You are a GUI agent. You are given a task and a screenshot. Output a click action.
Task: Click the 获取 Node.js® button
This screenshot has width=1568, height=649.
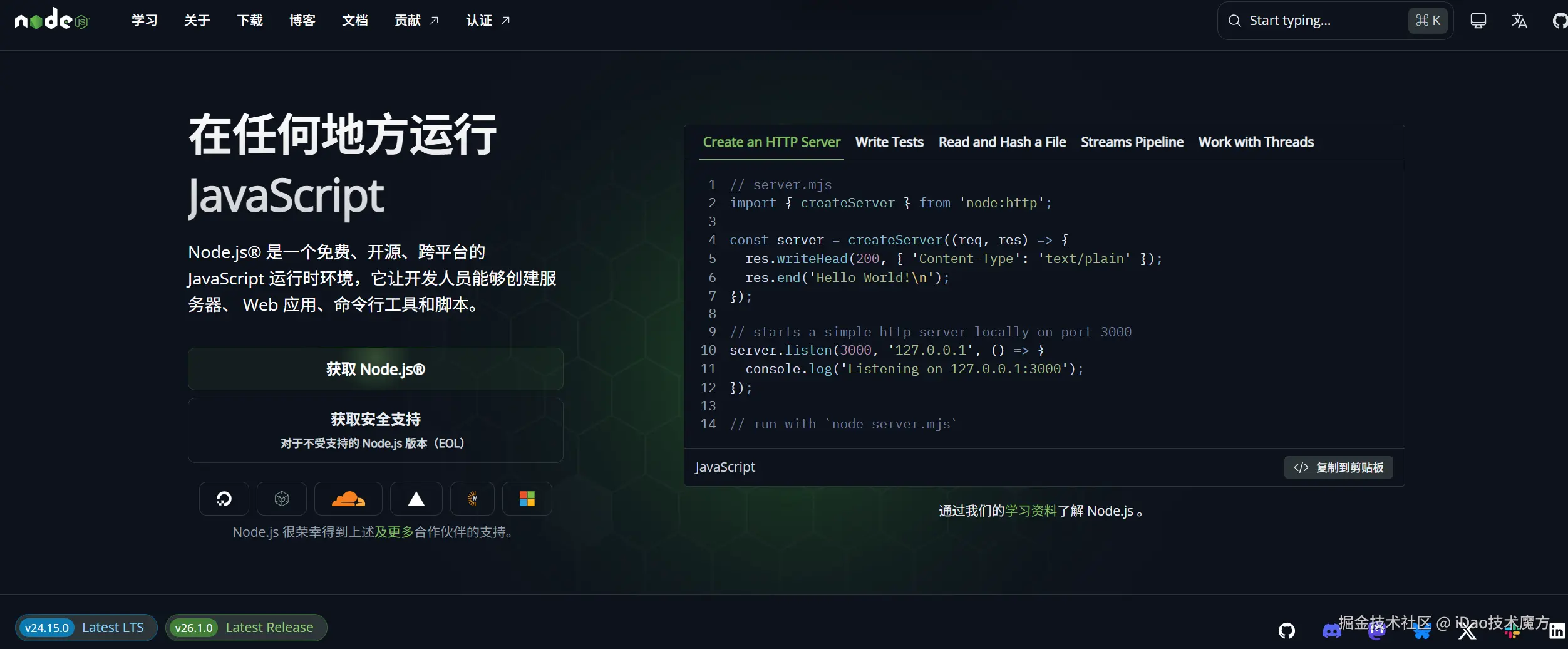[x=376, y=369]
